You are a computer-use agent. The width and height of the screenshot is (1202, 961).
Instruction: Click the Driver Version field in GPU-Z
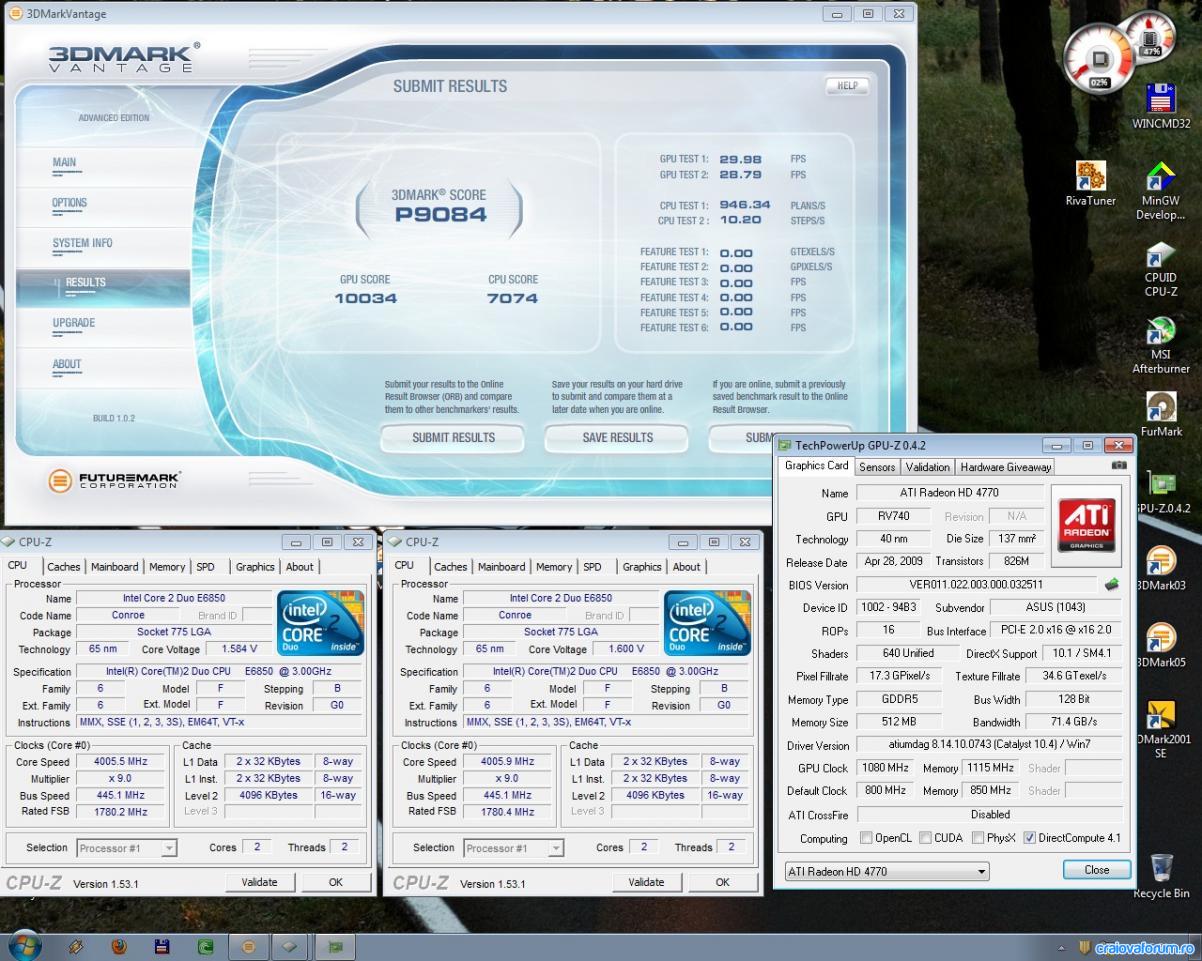point(988,745)
